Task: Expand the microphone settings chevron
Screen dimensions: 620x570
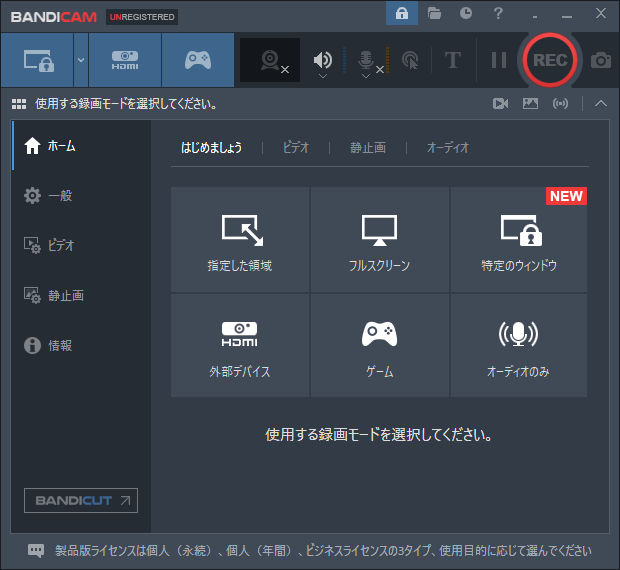Action: (366, 76)
